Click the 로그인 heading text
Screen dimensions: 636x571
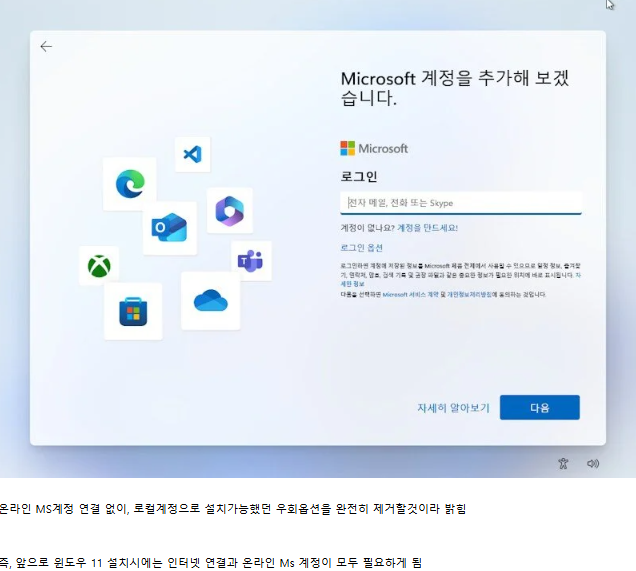[359, 176]
